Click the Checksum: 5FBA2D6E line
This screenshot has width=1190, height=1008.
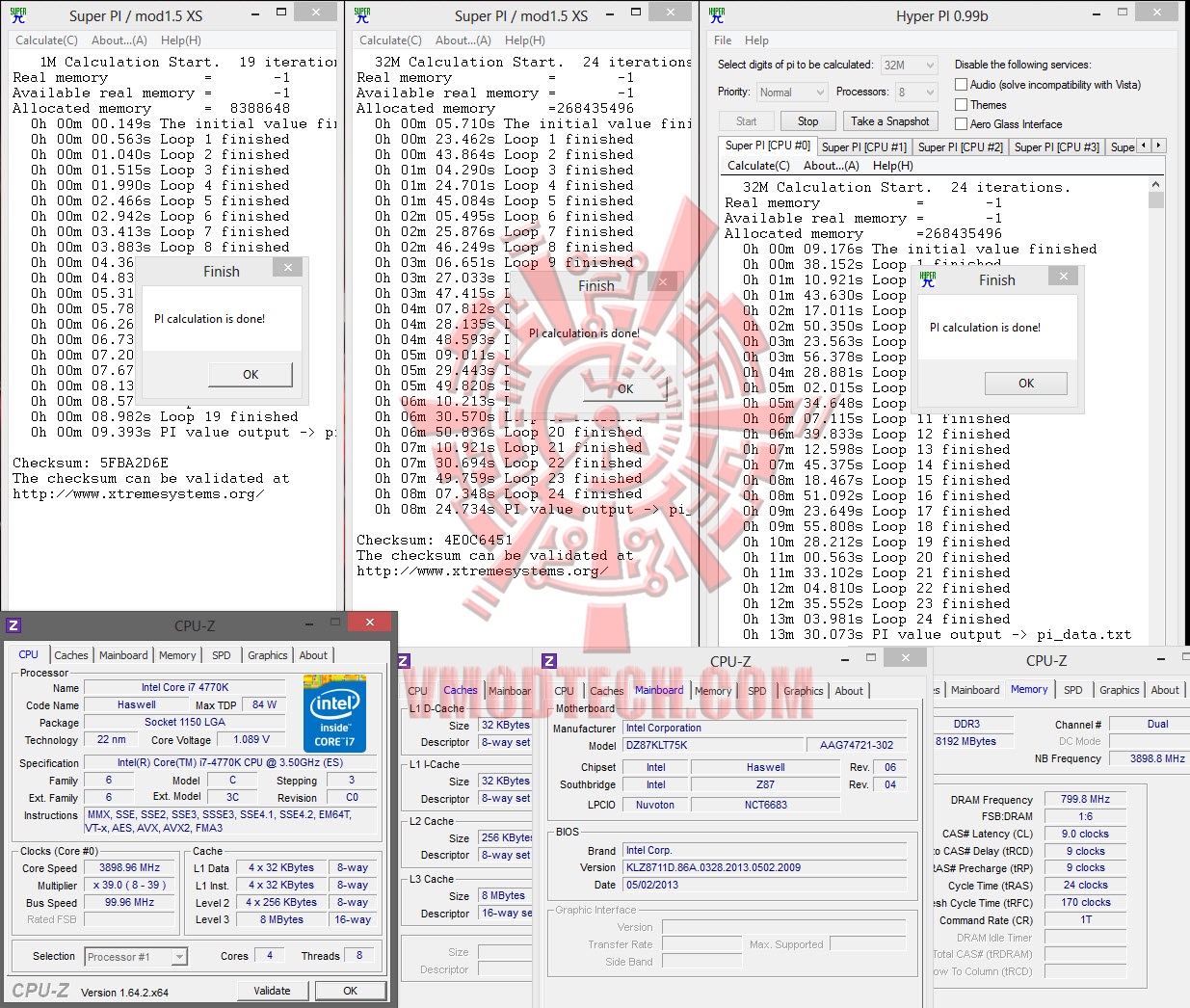tap(91, 463)
